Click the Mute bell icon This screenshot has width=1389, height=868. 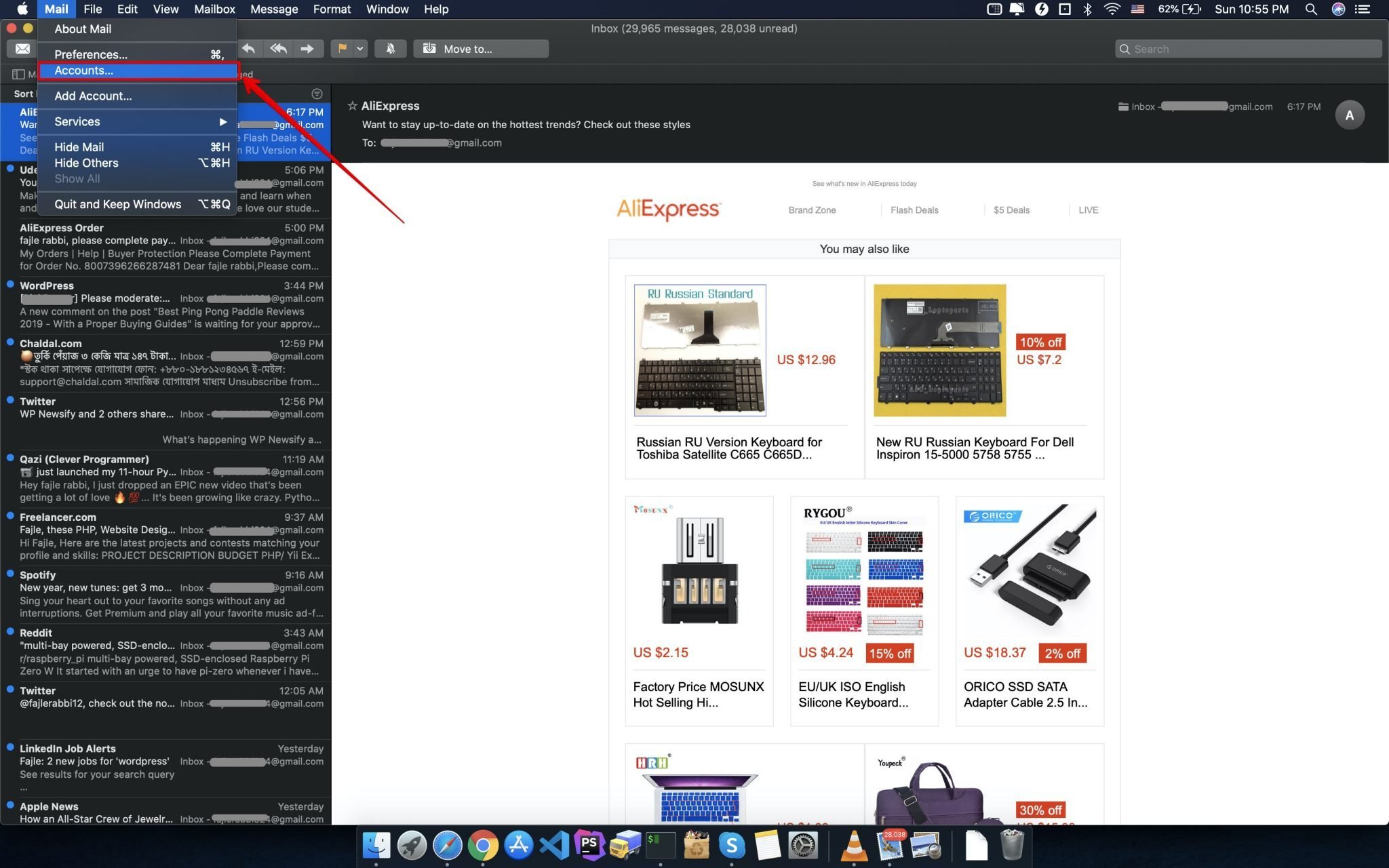click(390, 49)
